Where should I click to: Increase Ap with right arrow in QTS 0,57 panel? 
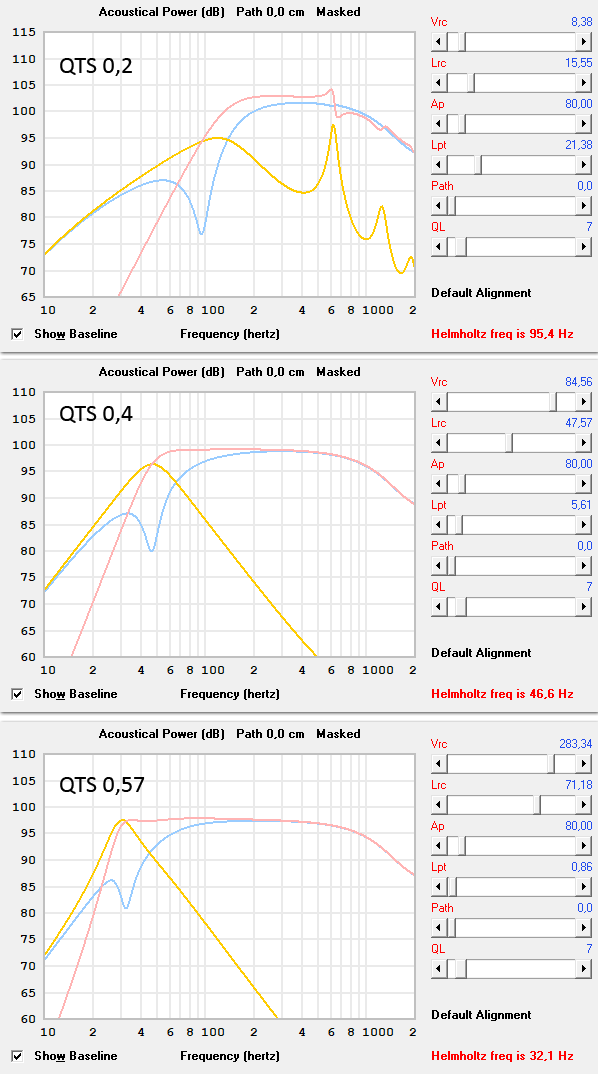pos(584,846)
